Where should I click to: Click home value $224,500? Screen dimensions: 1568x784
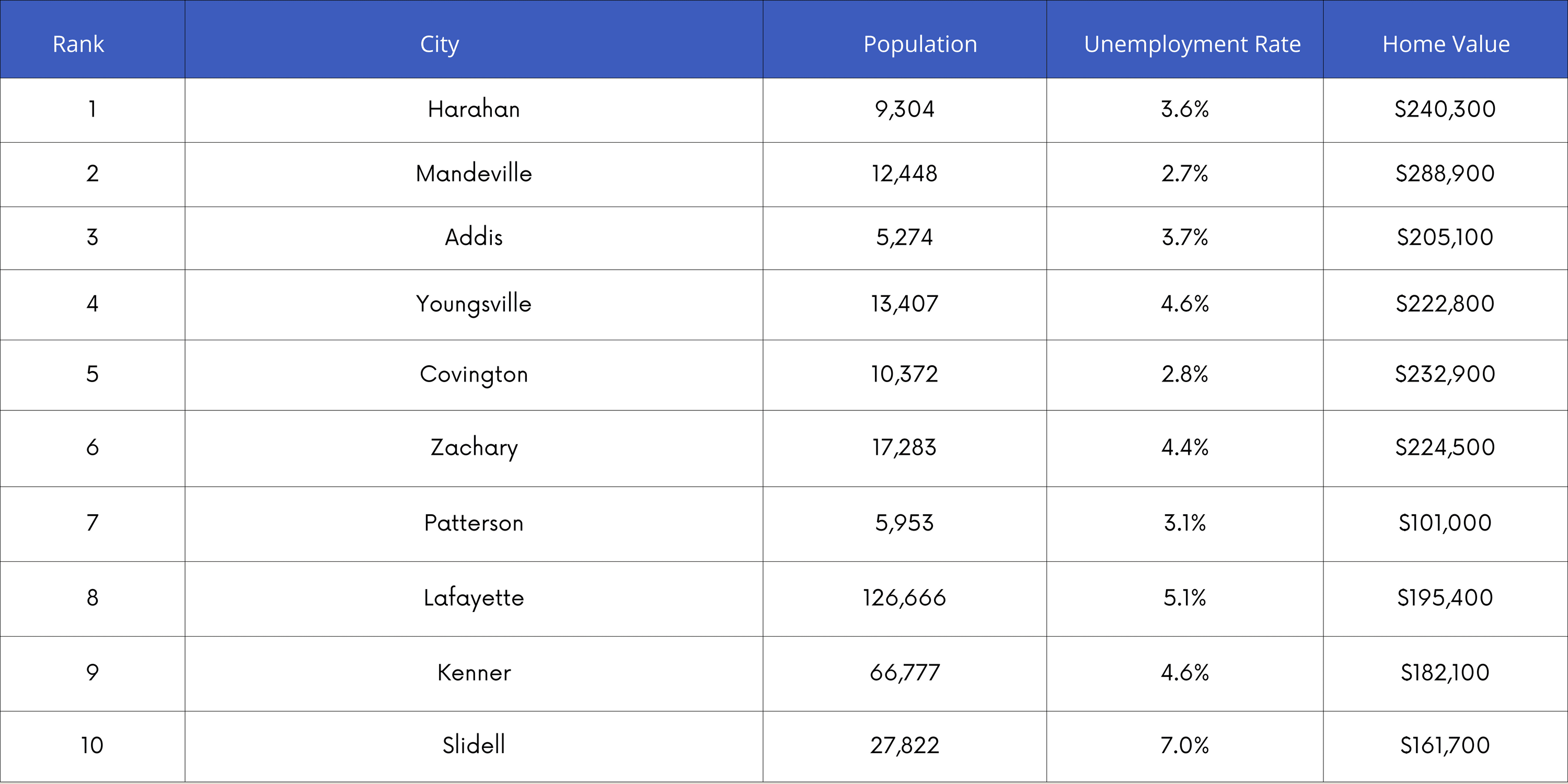pyautogui.click(x=1445, y=448)
